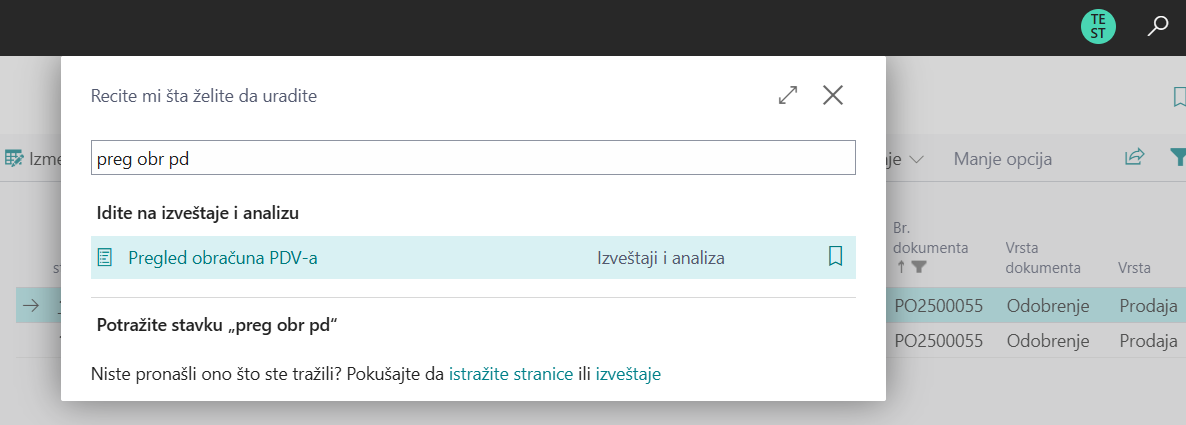The height and width of the screenshot is (425, 1186).
Task: Click the edit list icon in action bar
Action: pyautogui.click(x=14, y=158)
